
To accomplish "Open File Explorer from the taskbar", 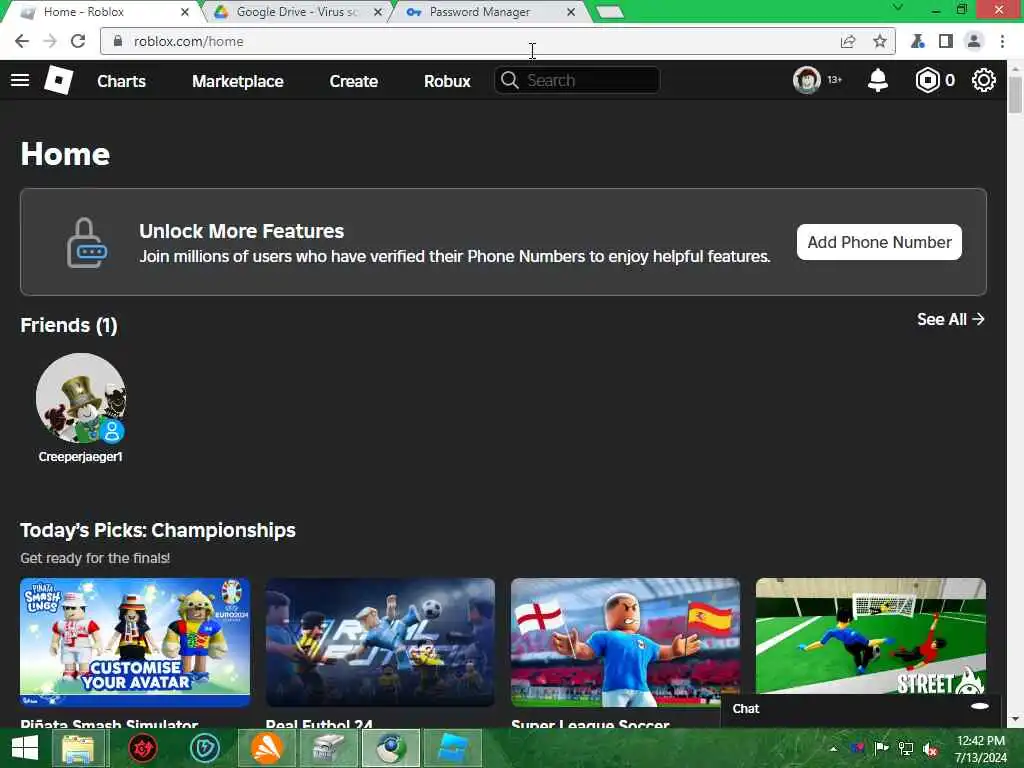I will (x=78, y=748).
